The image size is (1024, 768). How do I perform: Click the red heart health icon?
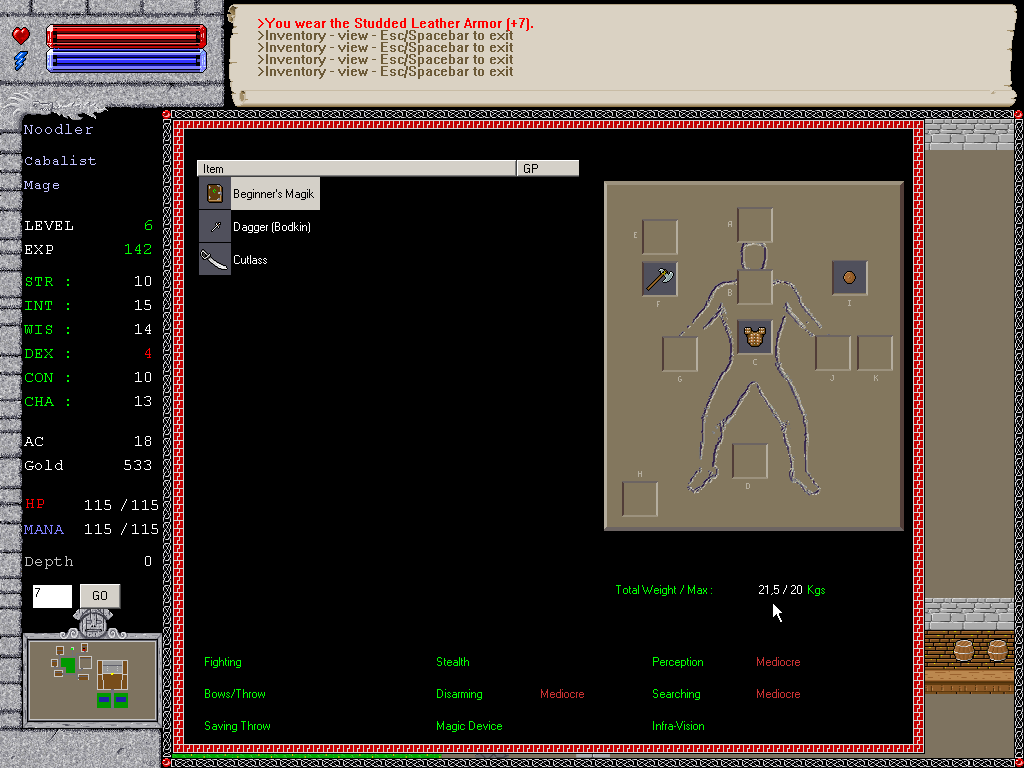tap(21, 36)
